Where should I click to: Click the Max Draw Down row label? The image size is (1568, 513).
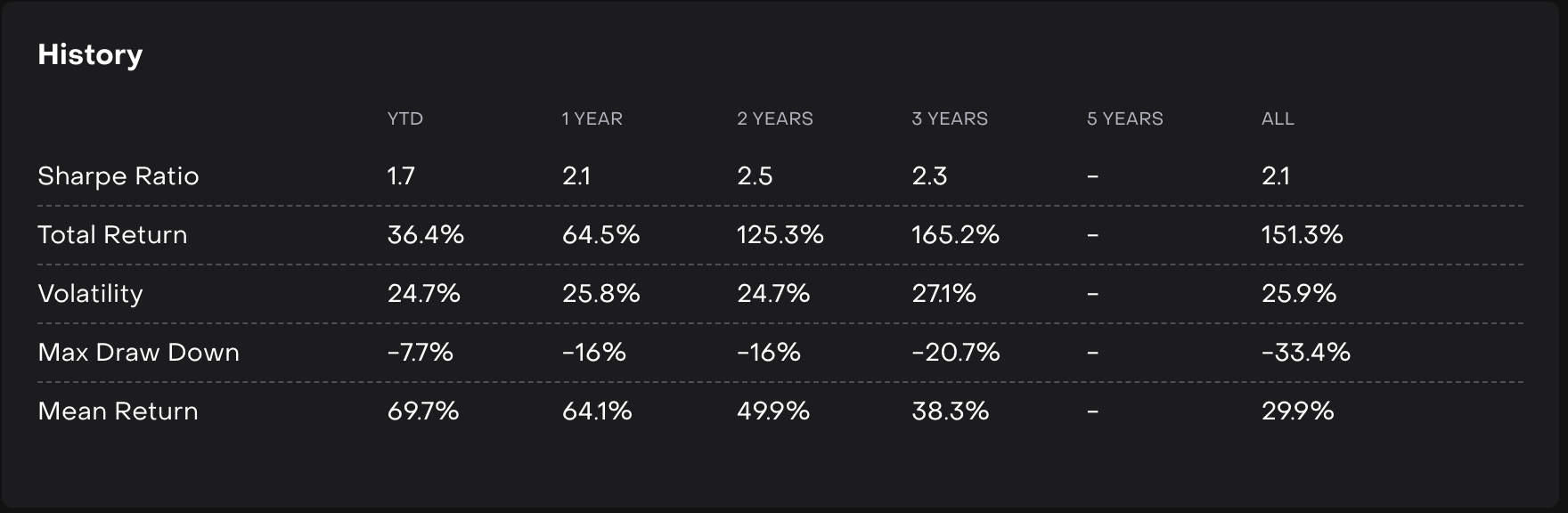click(138, 352)
